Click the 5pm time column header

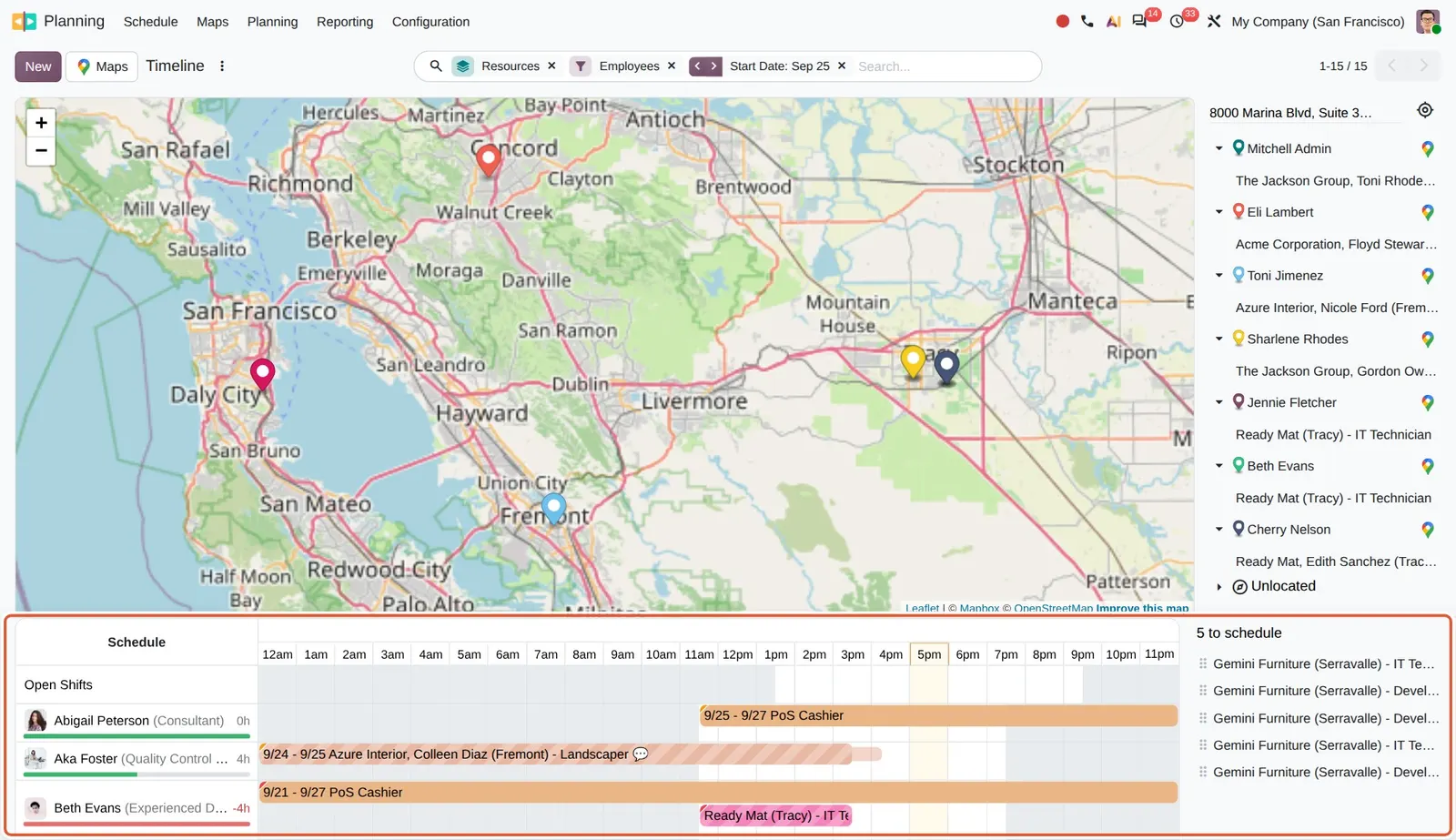tap(929, 654)
